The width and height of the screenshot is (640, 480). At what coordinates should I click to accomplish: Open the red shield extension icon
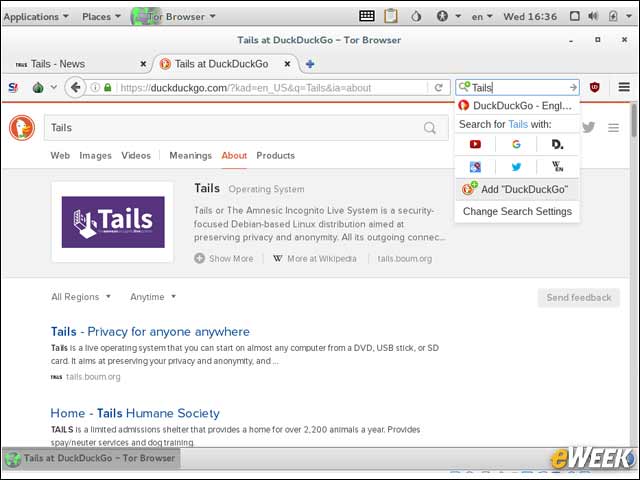pos(595,87)
